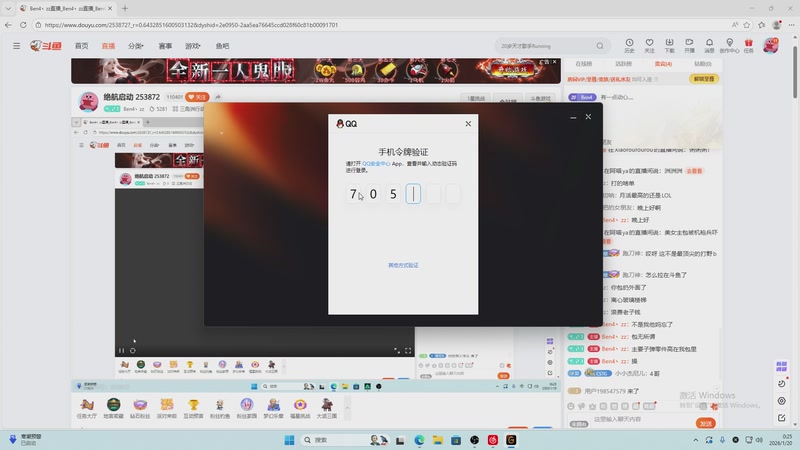Click the feedback edit icon on right sidebar
This screenshot has height=450, width=800.
click(781, 417)
